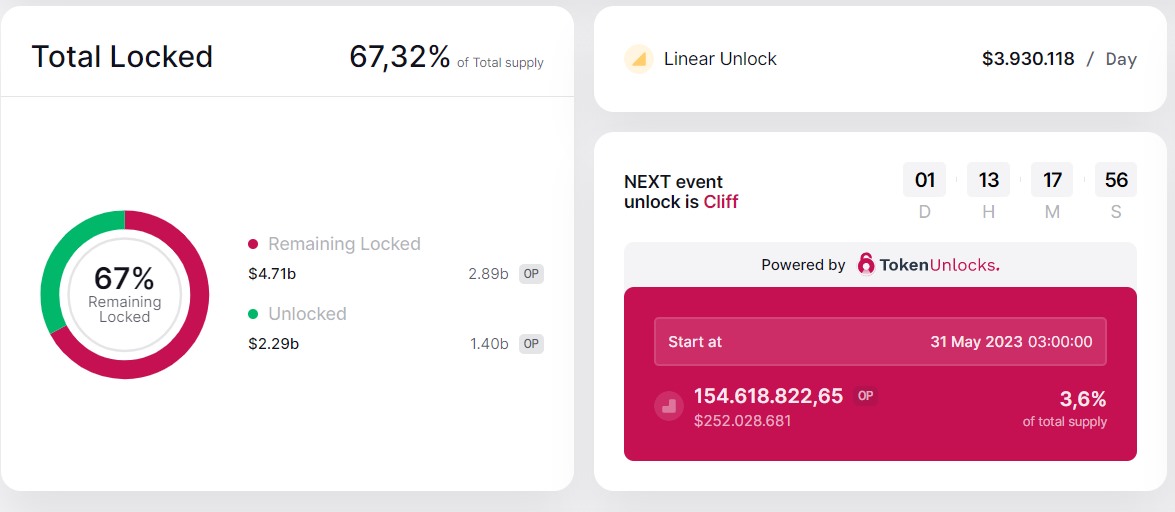
Task: Click the OP badge next to 2.89b
Action: (x=531, y=274)
